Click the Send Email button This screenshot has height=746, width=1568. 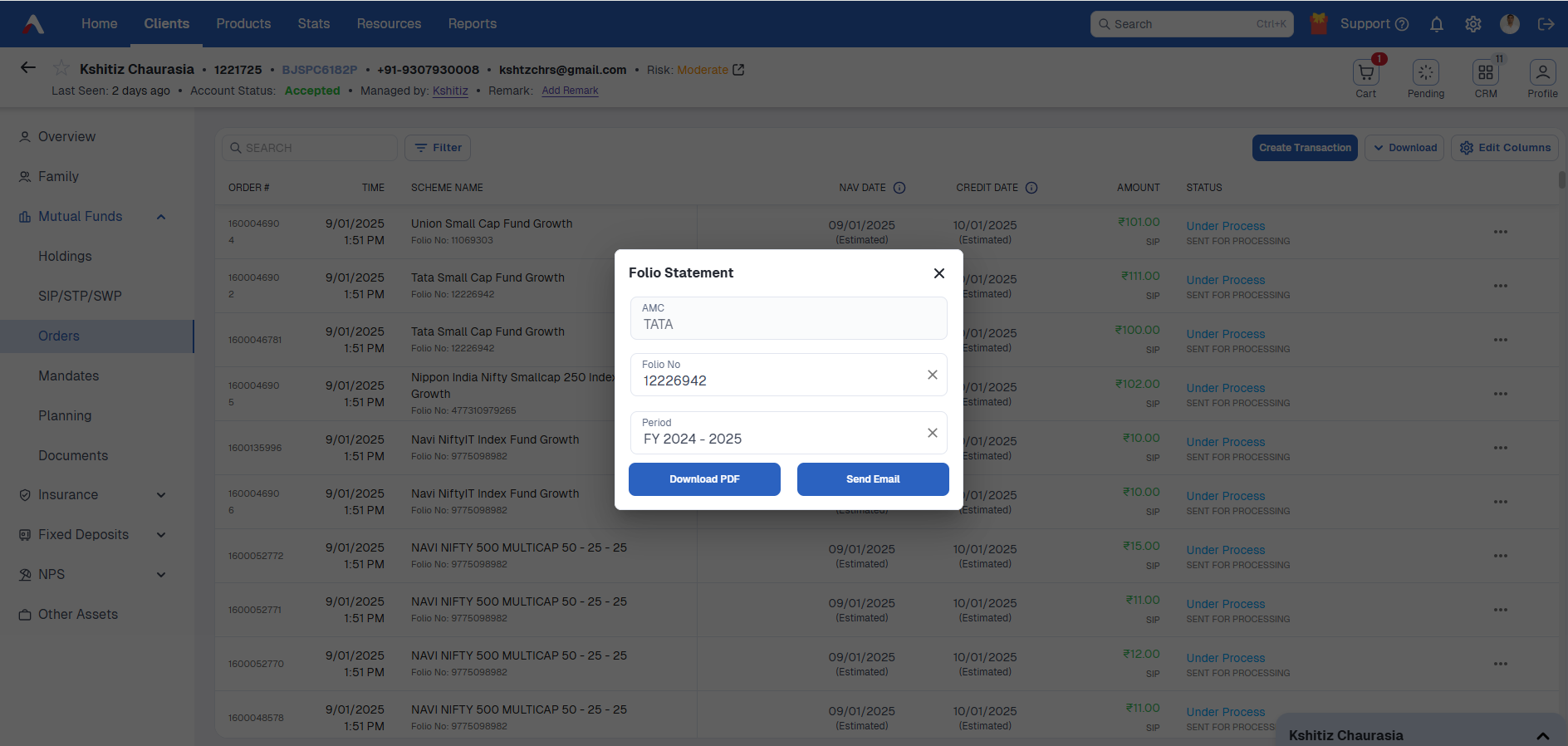pos(873,479)
